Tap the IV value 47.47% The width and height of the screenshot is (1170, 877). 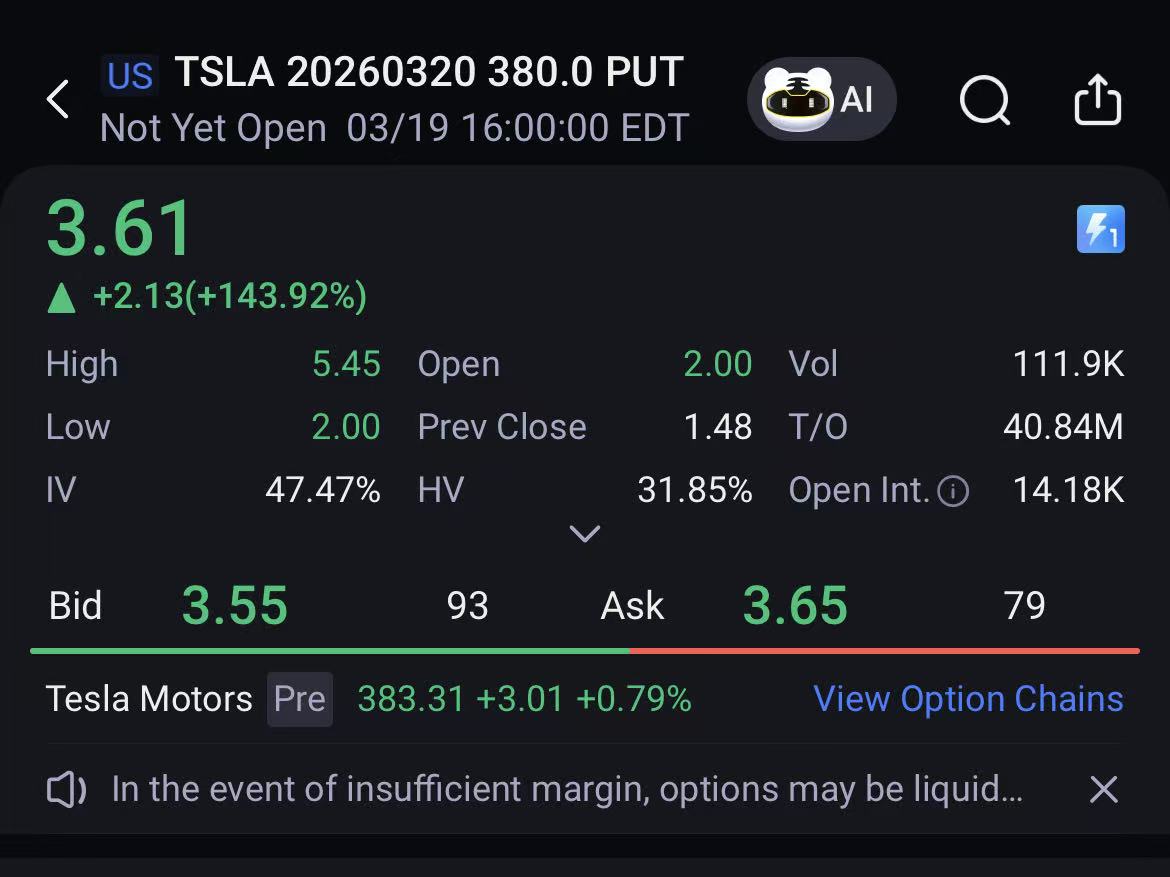tap(322, 490)
